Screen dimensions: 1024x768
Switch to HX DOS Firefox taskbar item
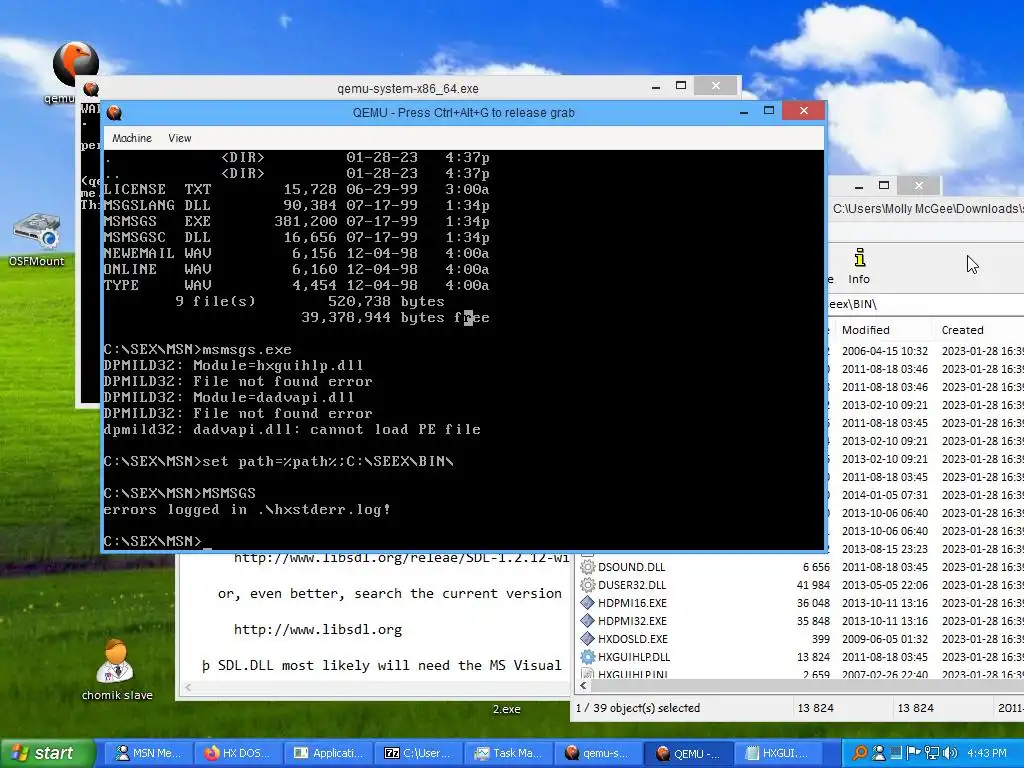(238, 753)
